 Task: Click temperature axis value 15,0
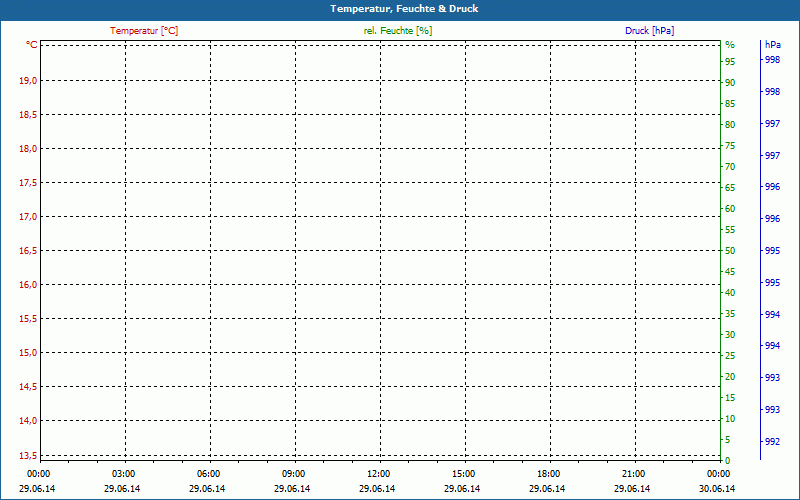[28, 353]
